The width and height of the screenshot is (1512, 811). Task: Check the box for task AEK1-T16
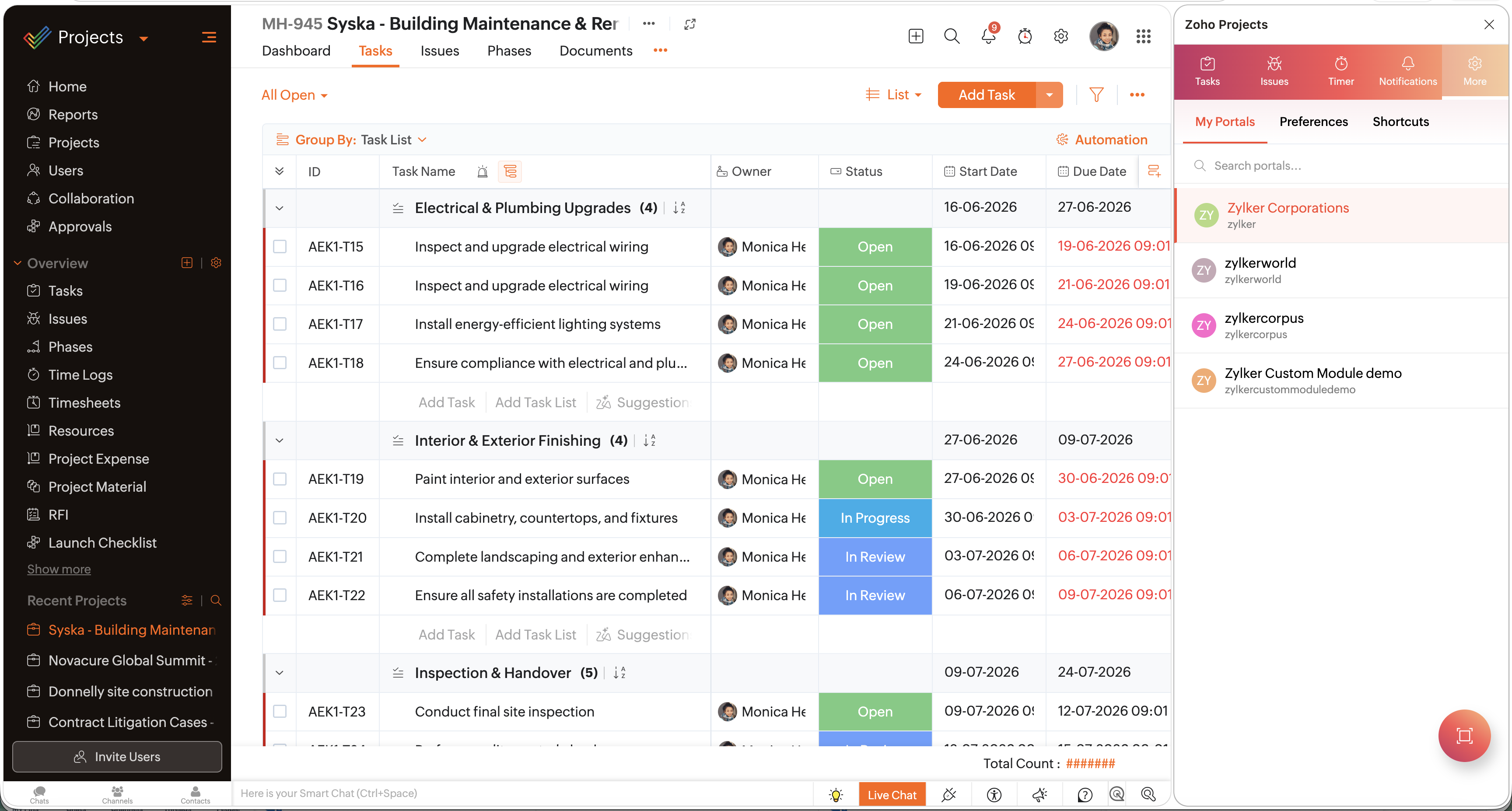pos(280,285)
